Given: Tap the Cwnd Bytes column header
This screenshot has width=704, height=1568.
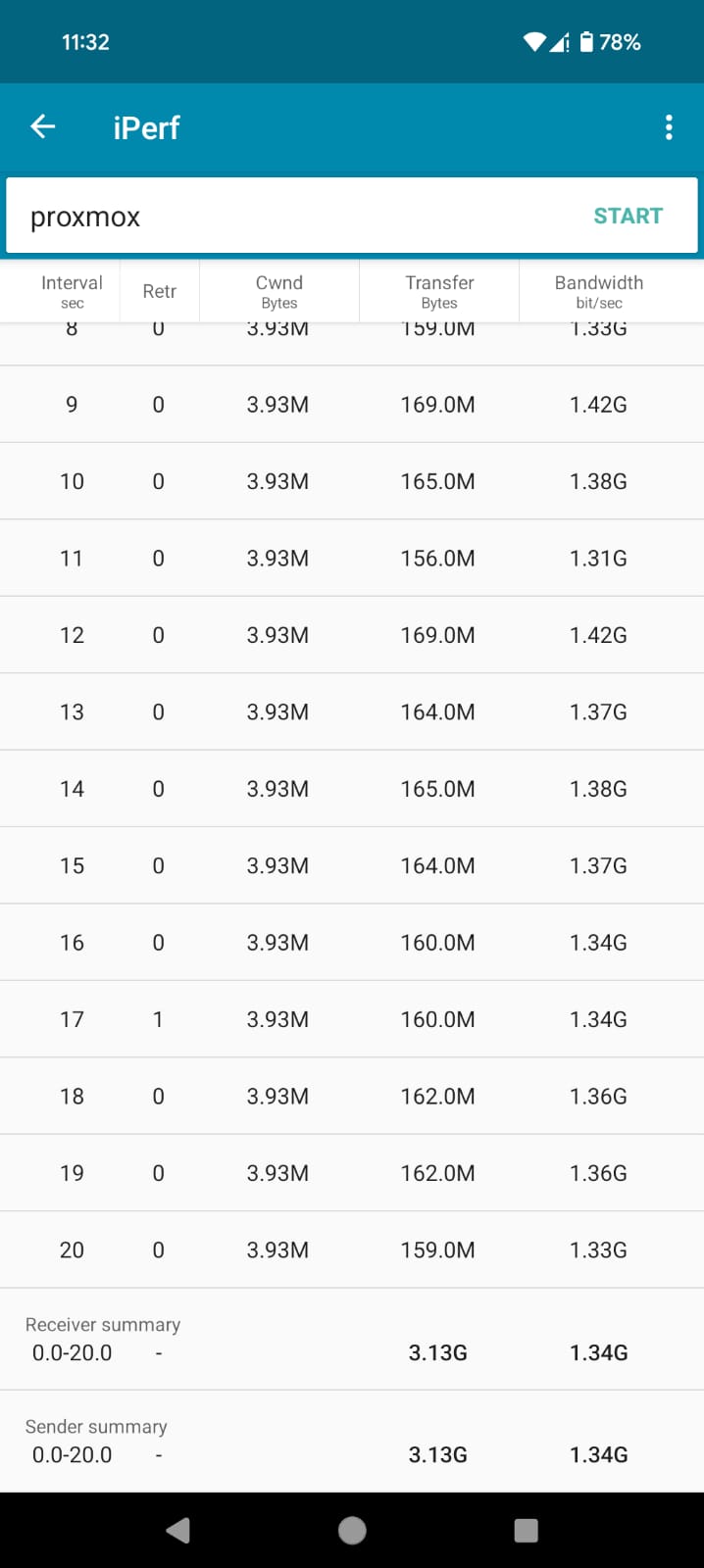Looking at the screenshot, I should (x=279, y=291).
